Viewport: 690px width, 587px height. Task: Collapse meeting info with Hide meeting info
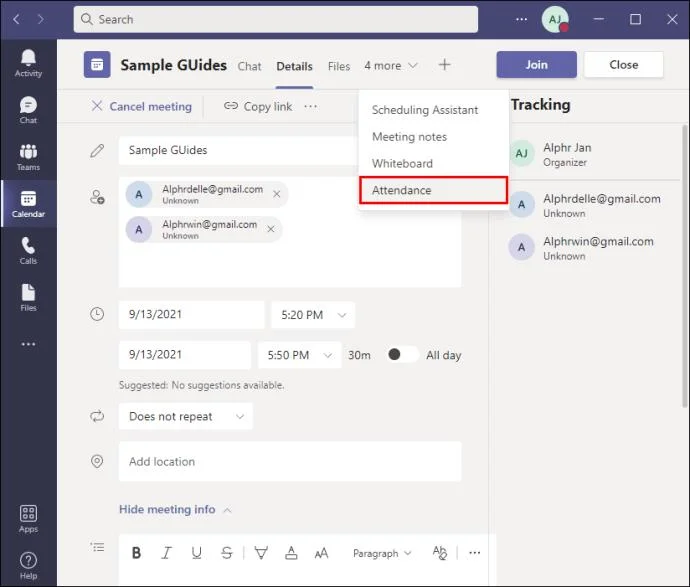pos(175,510)
